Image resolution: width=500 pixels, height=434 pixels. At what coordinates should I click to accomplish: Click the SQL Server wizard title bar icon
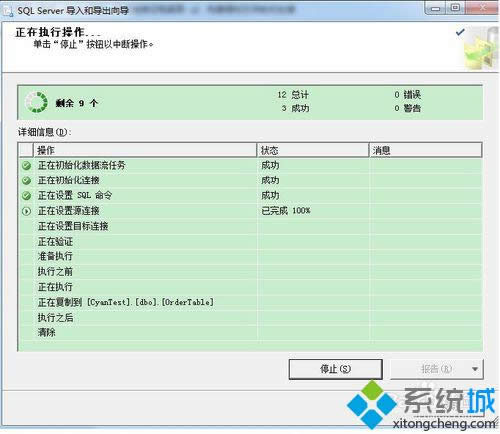tap(7, 11)
